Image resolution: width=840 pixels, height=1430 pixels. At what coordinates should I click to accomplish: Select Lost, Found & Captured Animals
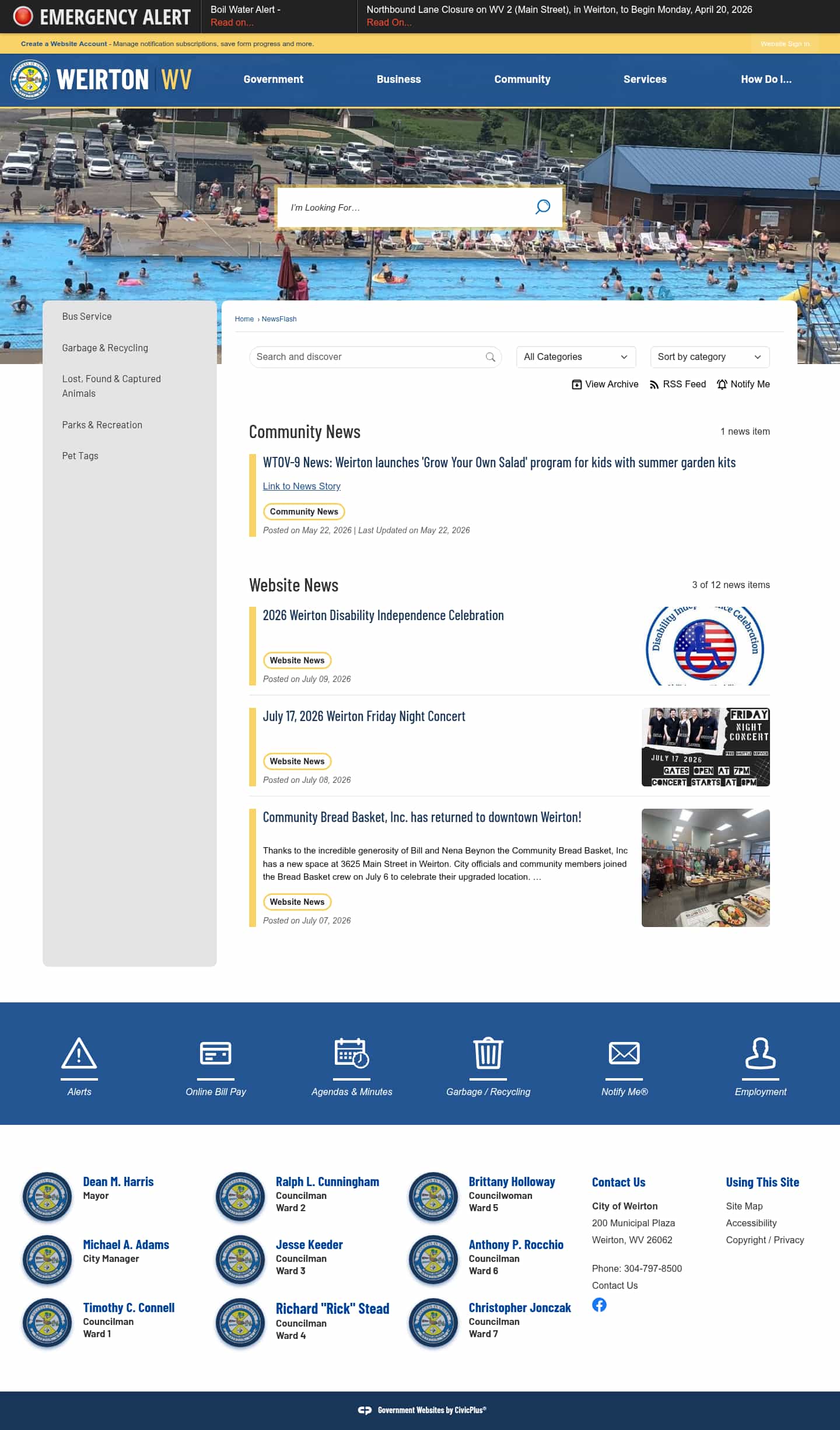(111, 386)
